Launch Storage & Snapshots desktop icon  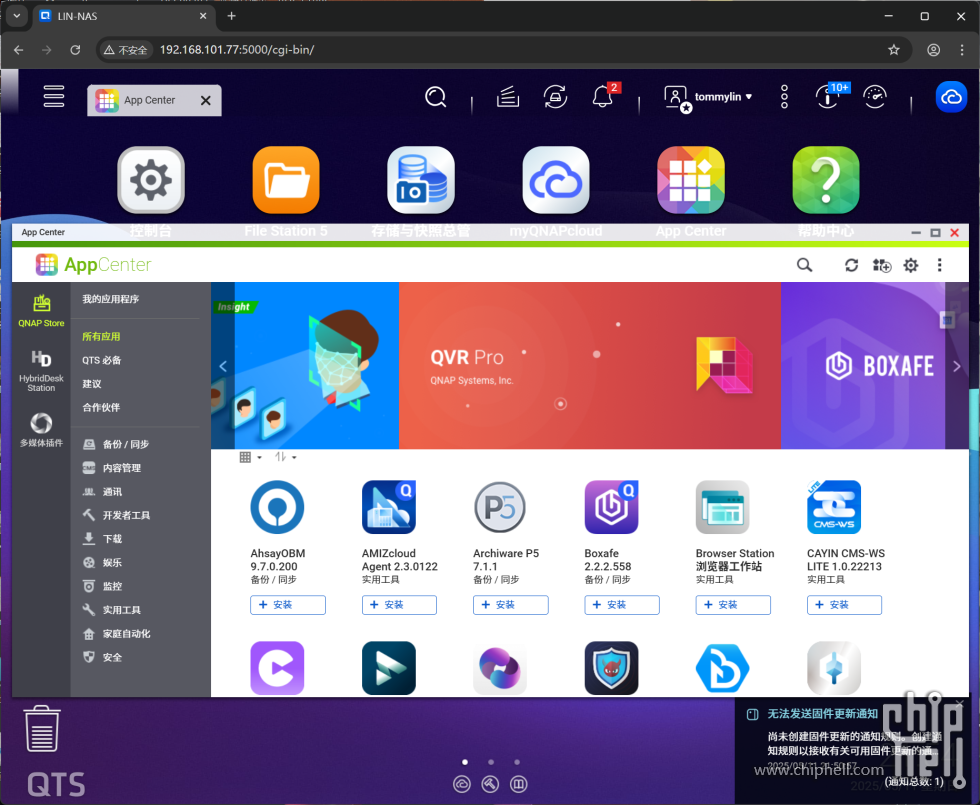click(x=421, y=180)
